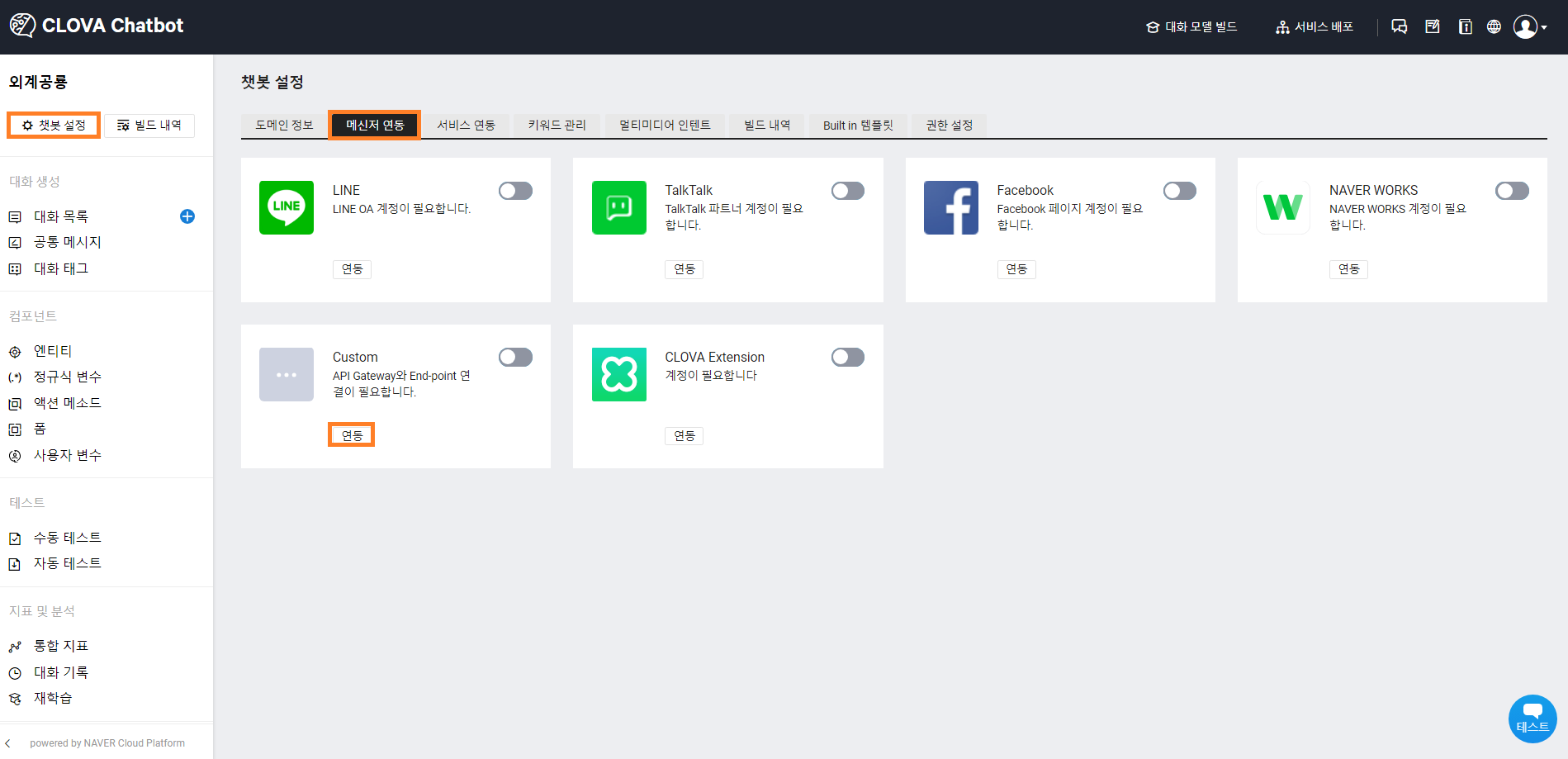Image resolution: width=1568 pixels, height=759 pixels.
Task: Click 연동 button under TalkTalk
Action: point(685,269)
